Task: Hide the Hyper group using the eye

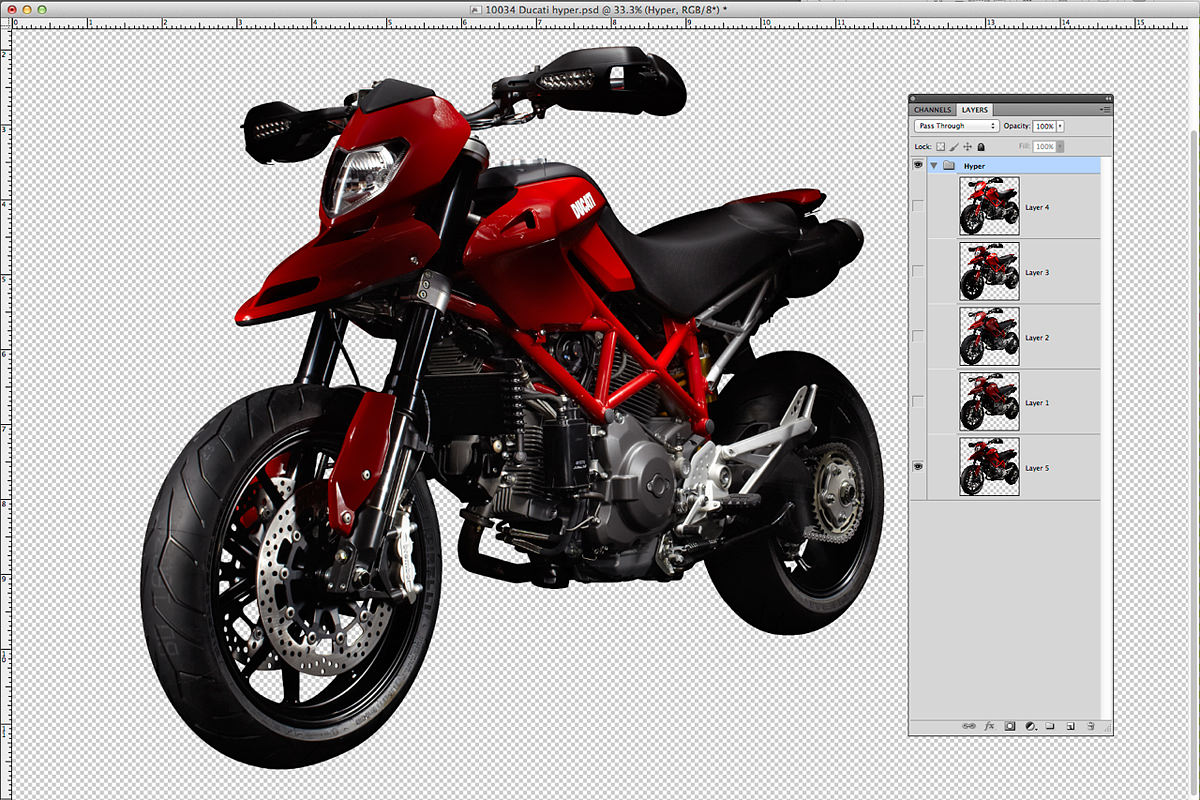Action: click(x=918, y=166)
